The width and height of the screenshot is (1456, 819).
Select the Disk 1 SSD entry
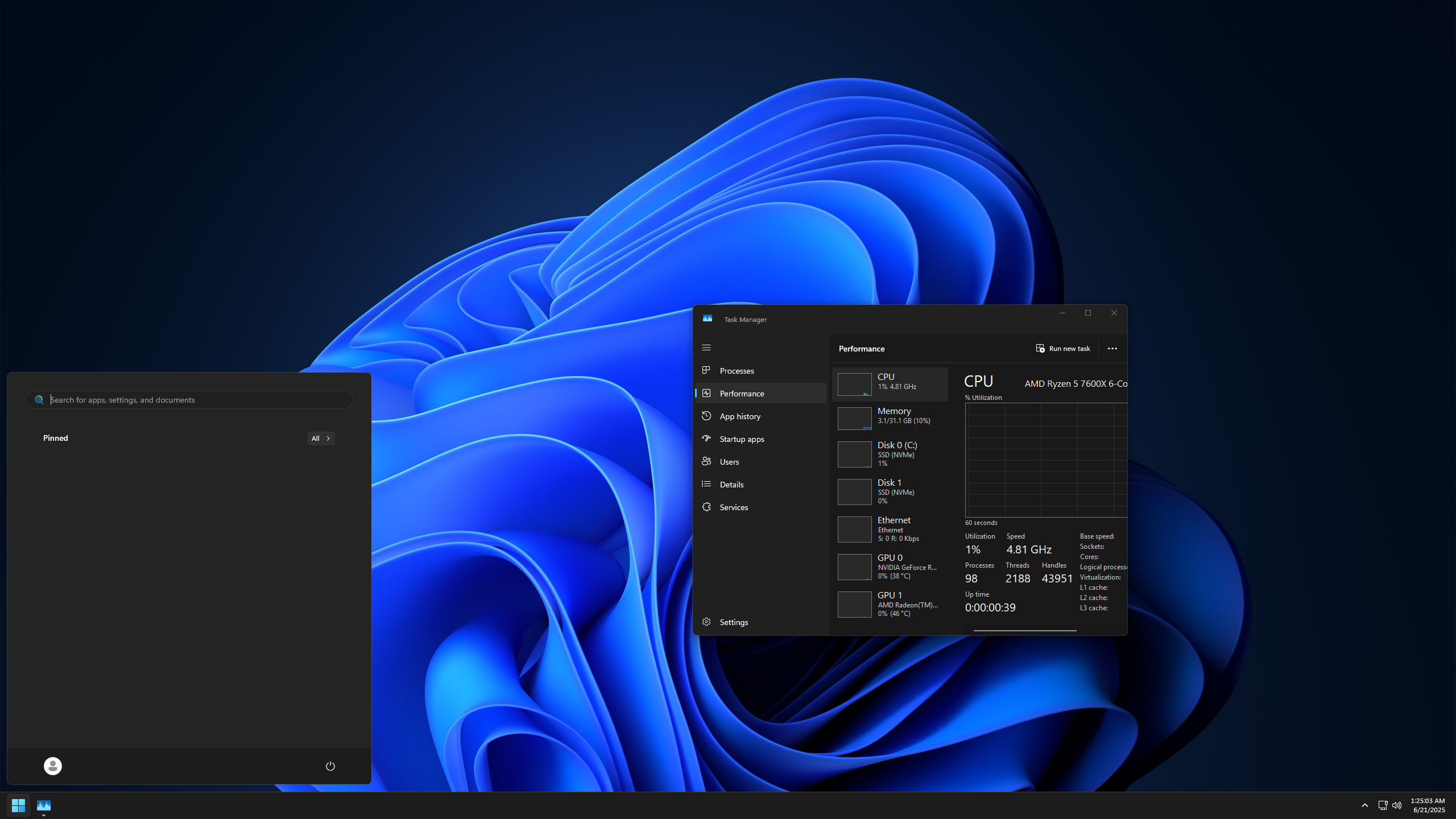pyautogui.click(x=890, y=492)
